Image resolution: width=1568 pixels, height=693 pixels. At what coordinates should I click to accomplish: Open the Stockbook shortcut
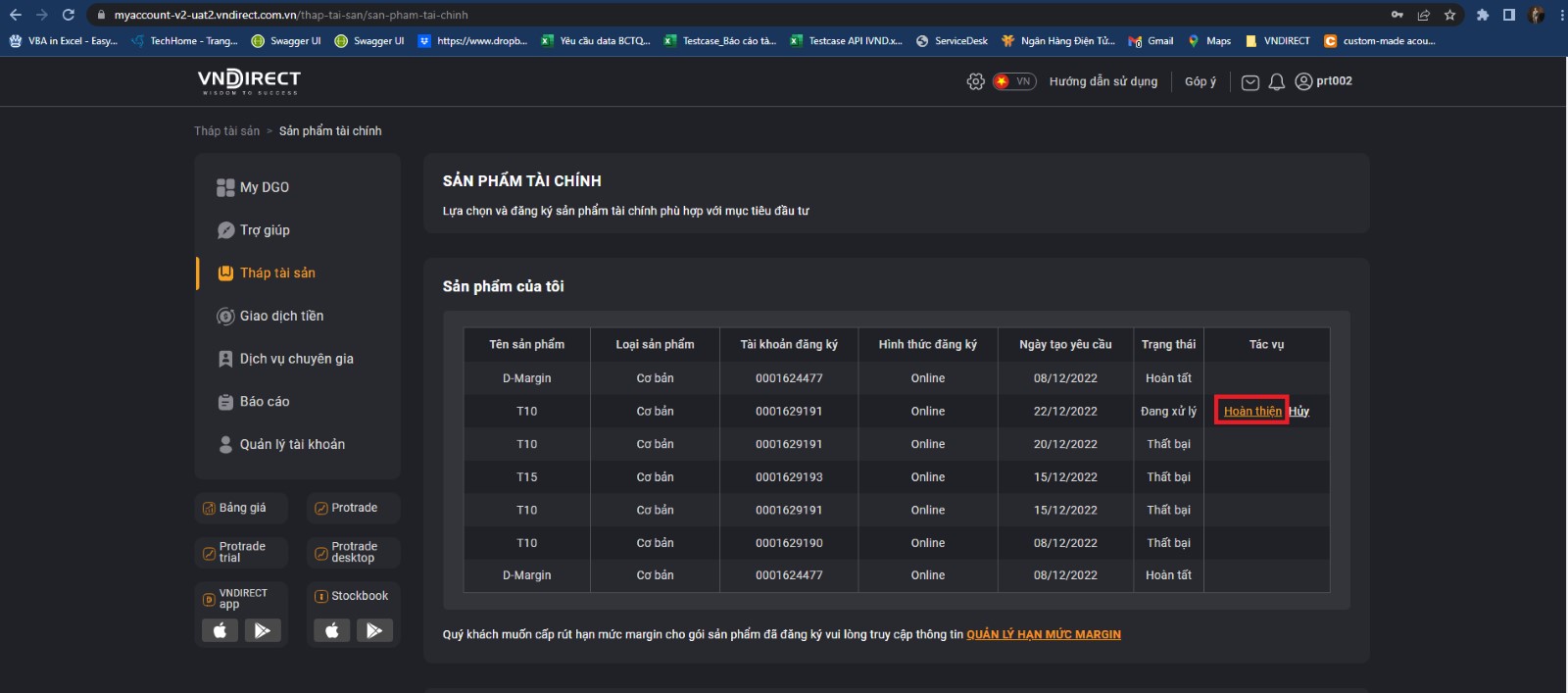click(x=353, y=596)
